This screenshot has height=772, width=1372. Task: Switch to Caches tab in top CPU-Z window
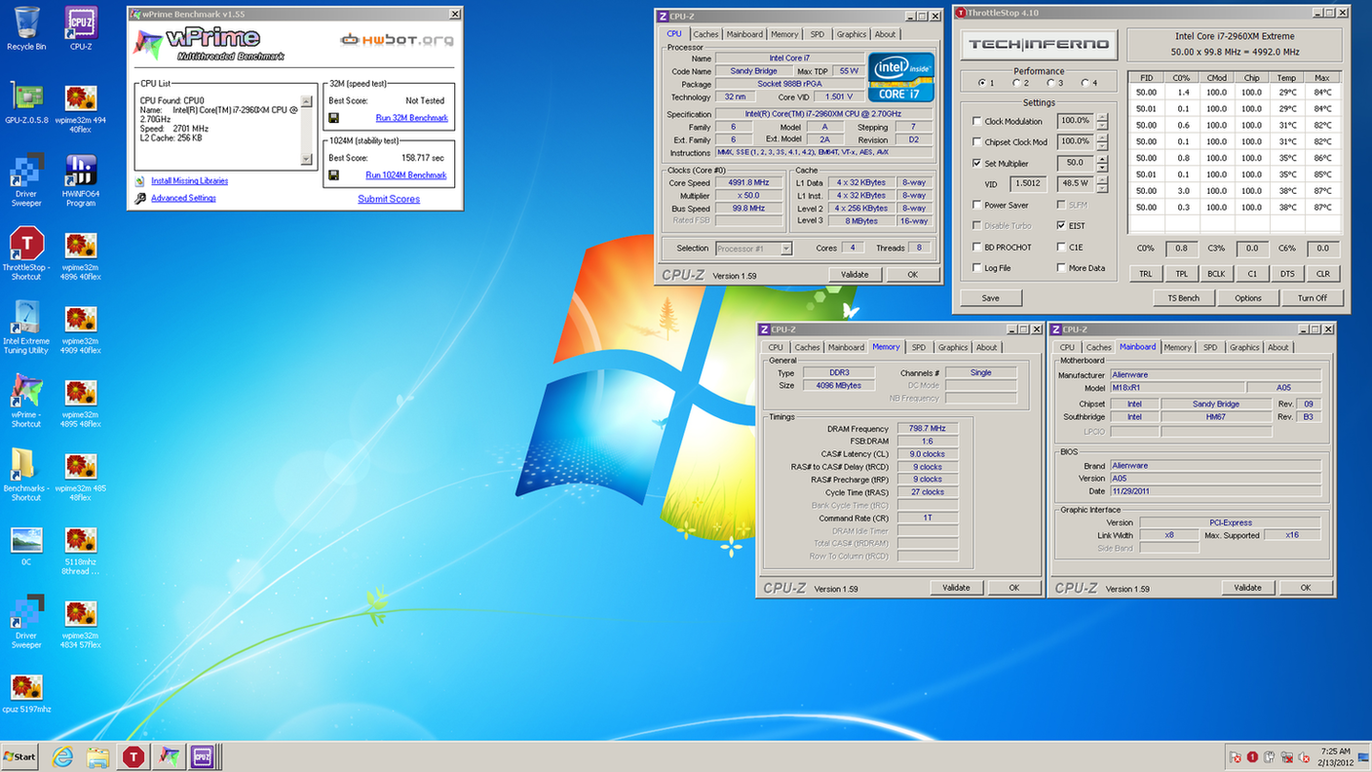click(x=706, y=34)
